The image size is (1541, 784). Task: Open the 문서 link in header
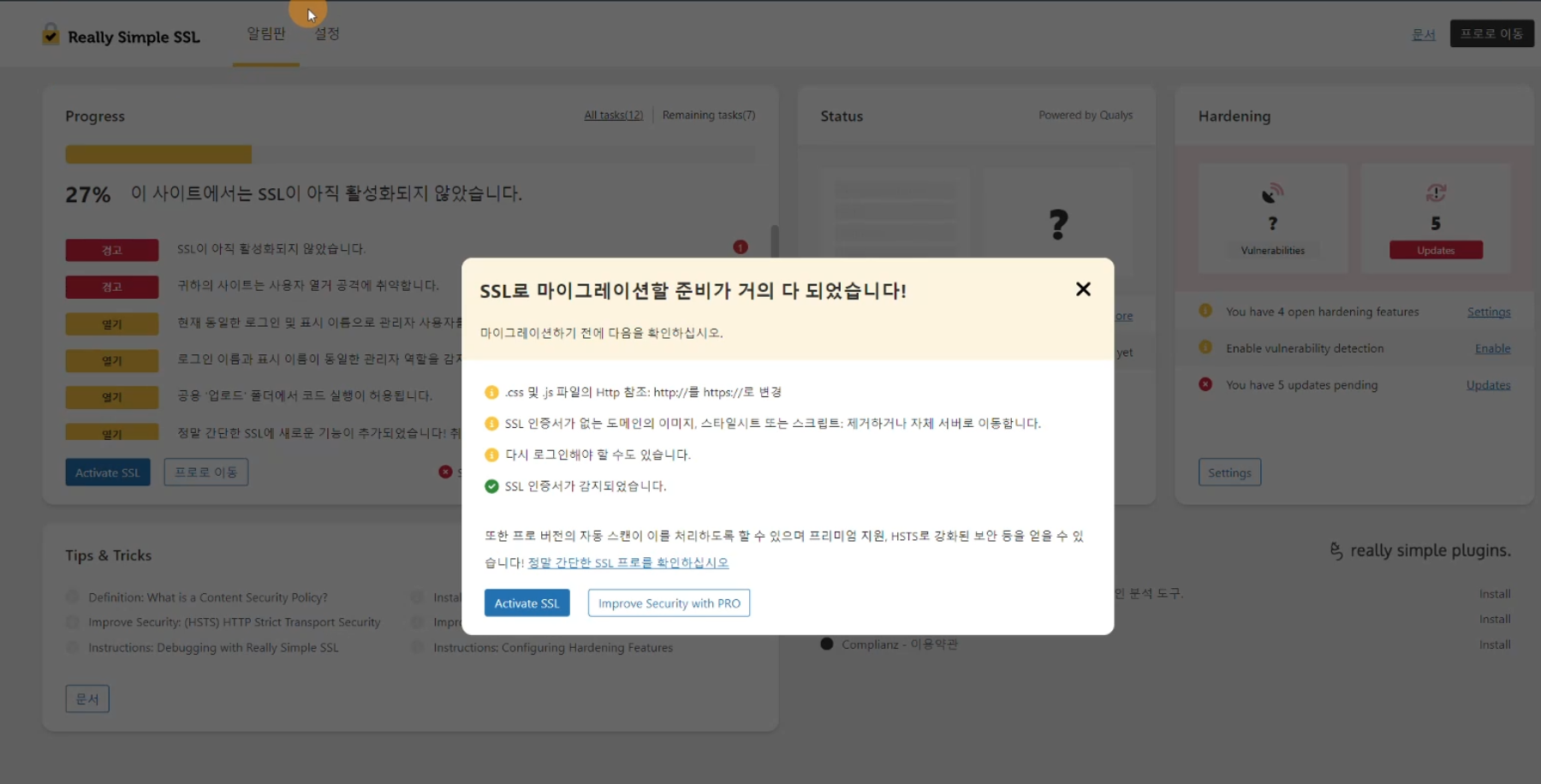coord(1423,34)
